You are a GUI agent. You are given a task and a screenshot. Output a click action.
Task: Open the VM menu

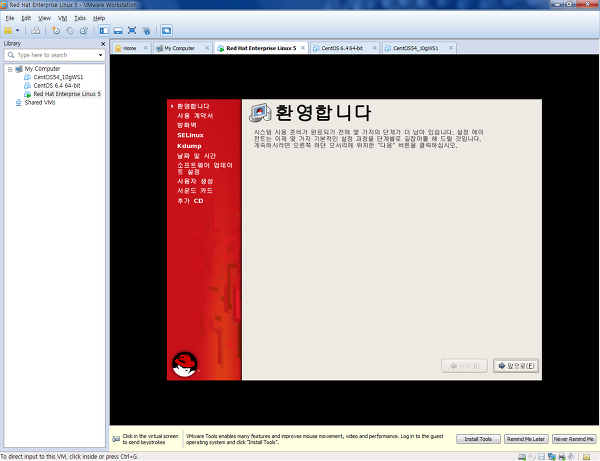[62, 18]
